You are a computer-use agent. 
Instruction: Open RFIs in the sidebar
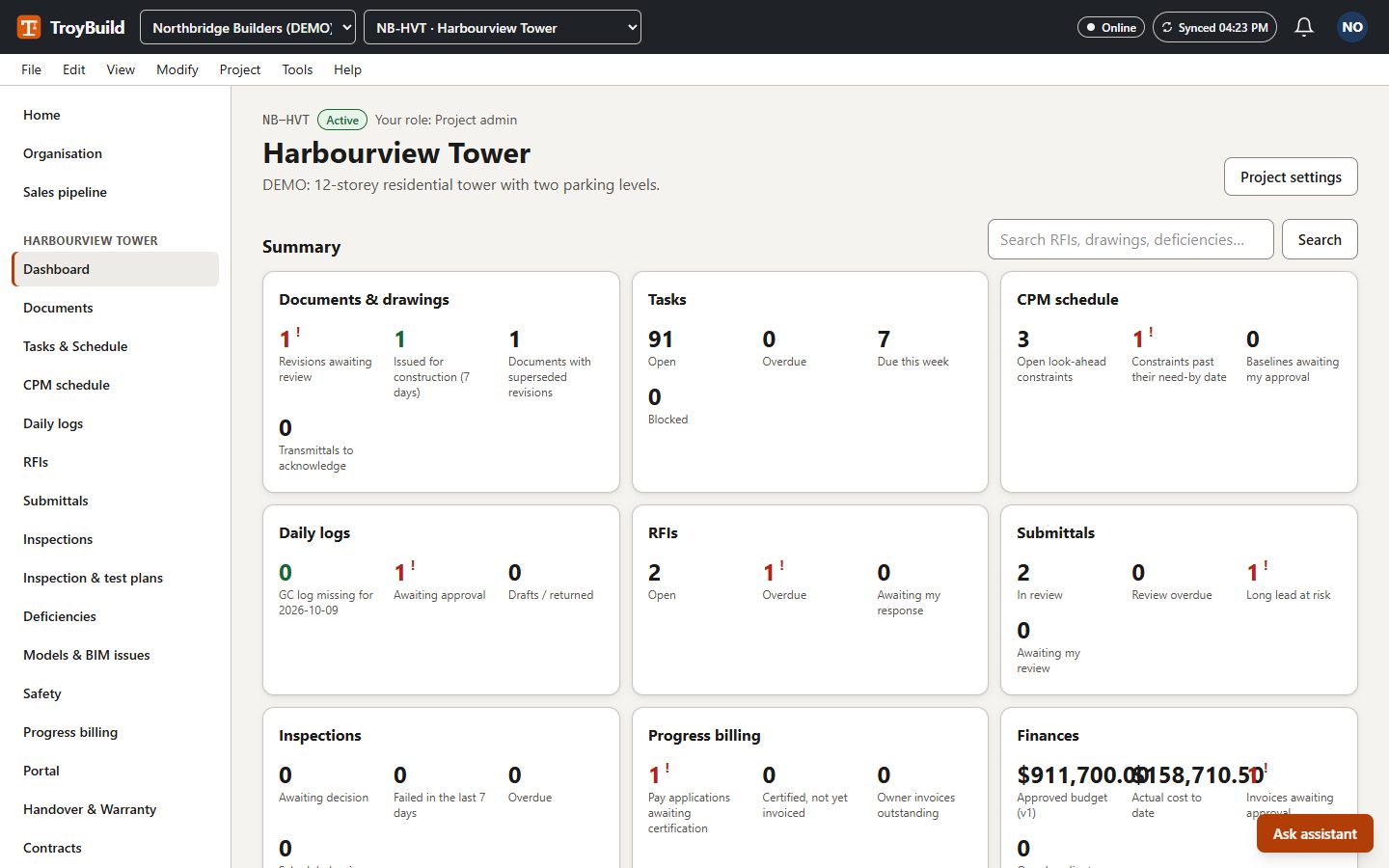point(116,462)
